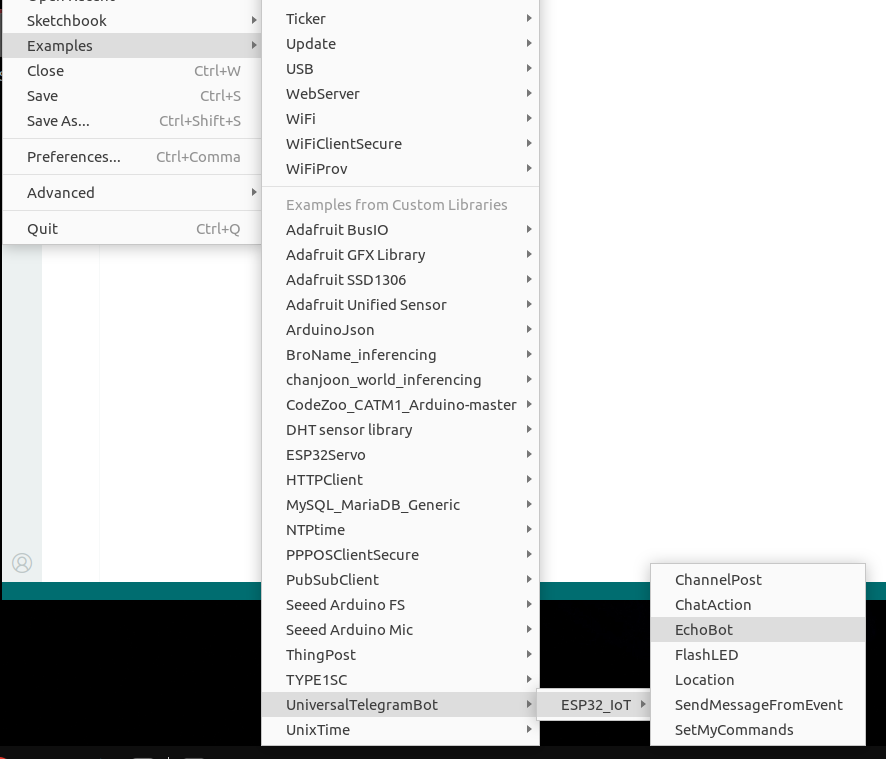Open PPPOSClientSecure examples
The image size is (886, 759).
401,554
